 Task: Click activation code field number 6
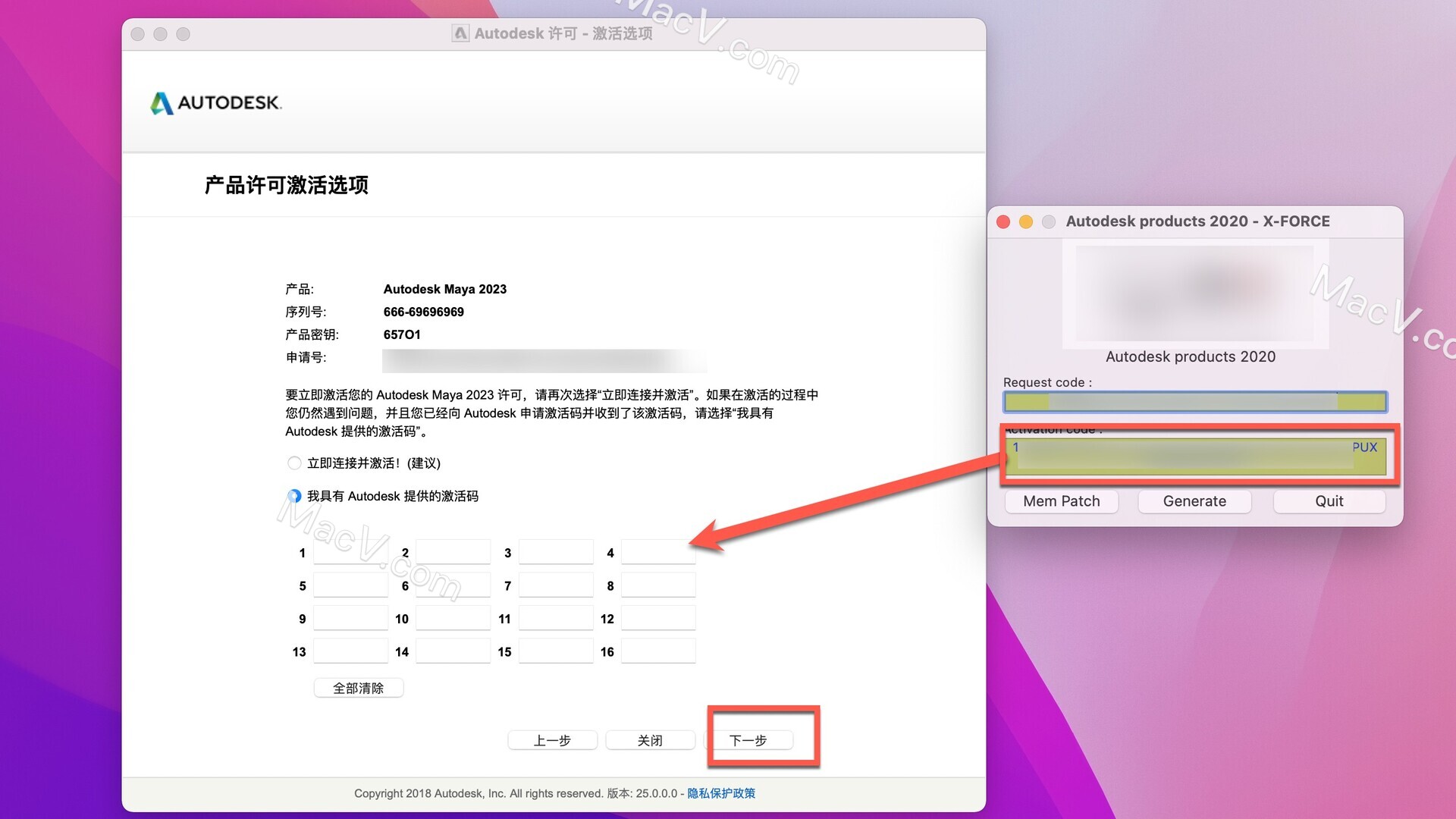pyautogui.click(x=453, y=585)
